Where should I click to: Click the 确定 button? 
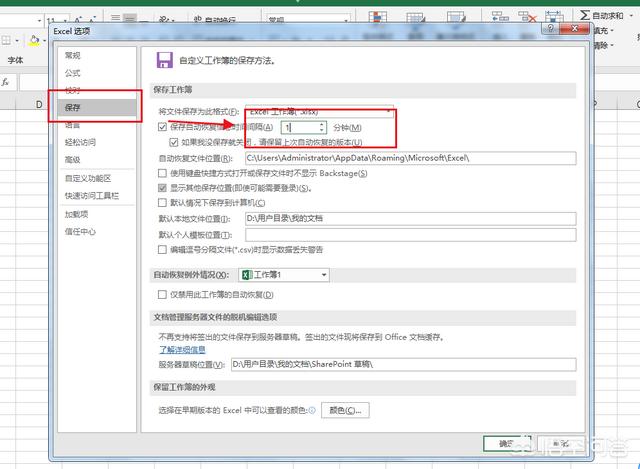coord(507,443)
